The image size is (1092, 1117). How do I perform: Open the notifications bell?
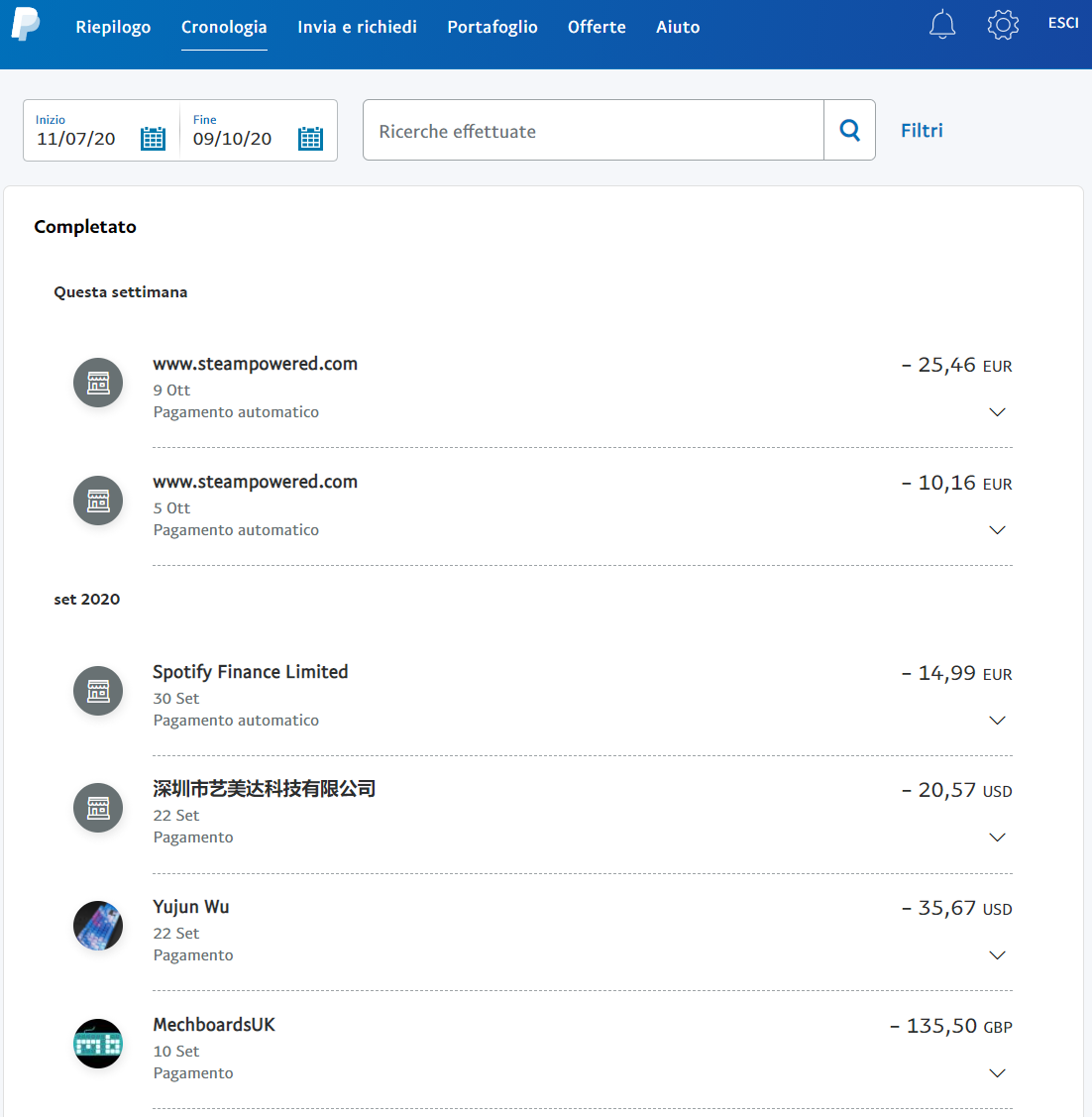click(941, 25)
